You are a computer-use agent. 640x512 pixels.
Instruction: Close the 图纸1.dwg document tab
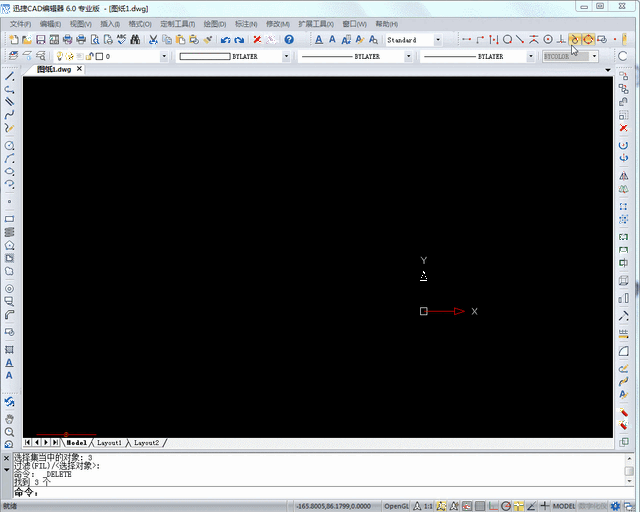point(80,69)
